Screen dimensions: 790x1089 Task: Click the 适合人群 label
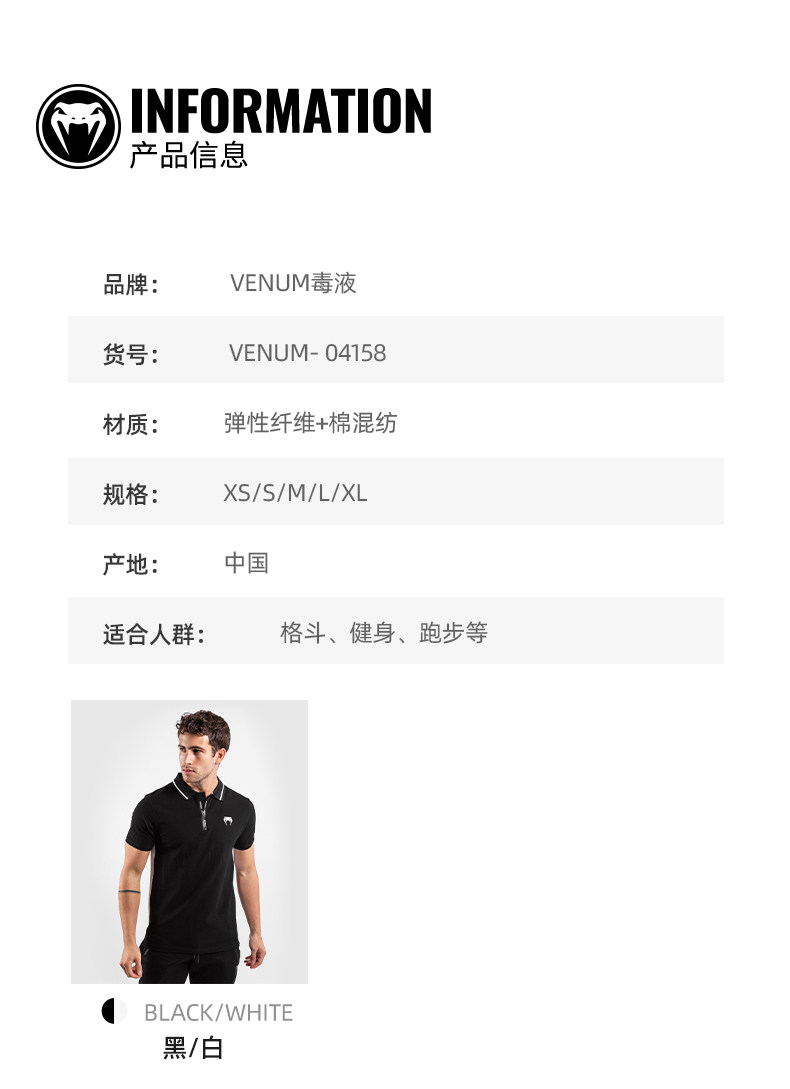[154, 634]
